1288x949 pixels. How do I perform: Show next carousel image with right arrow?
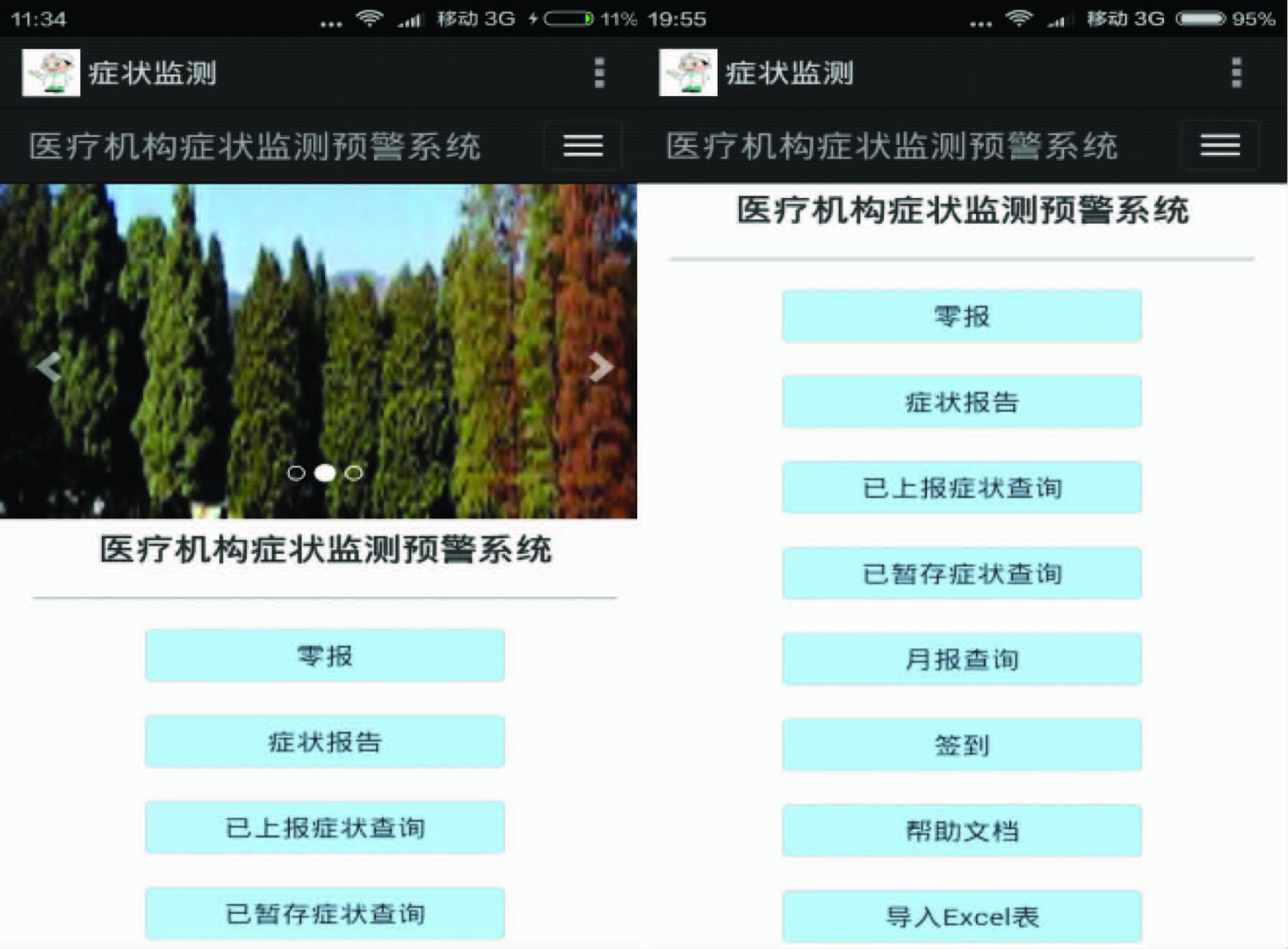(601, 367)
